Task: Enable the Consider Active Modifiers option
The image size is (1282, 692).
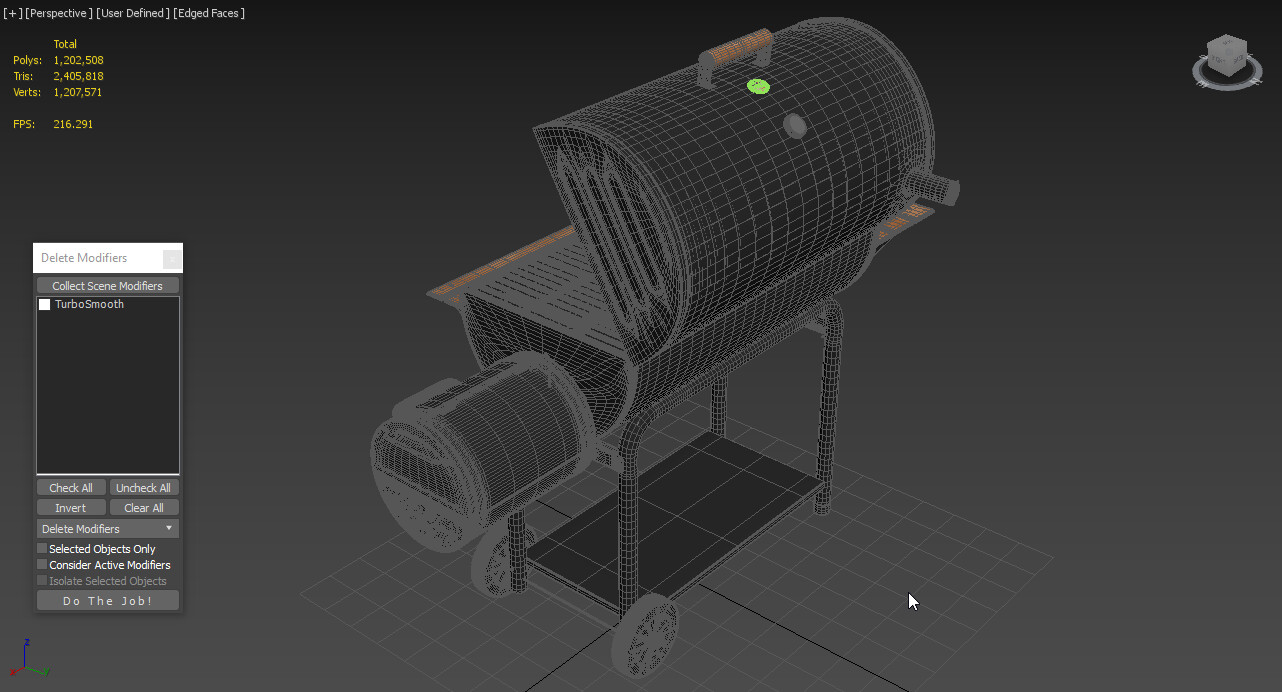Action: 41,564
